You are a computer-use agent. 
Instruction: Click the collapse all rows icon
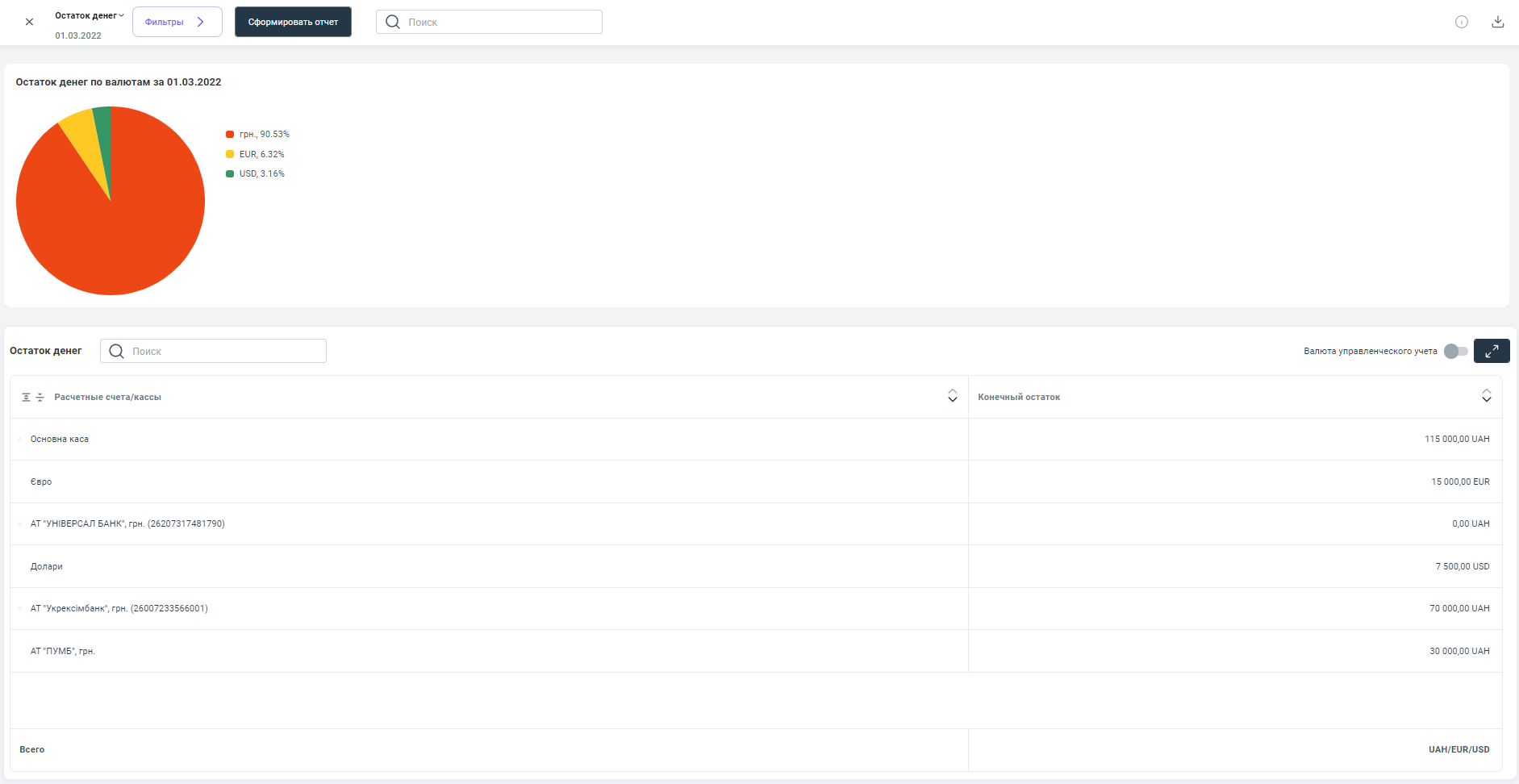[x=40, y=397]
